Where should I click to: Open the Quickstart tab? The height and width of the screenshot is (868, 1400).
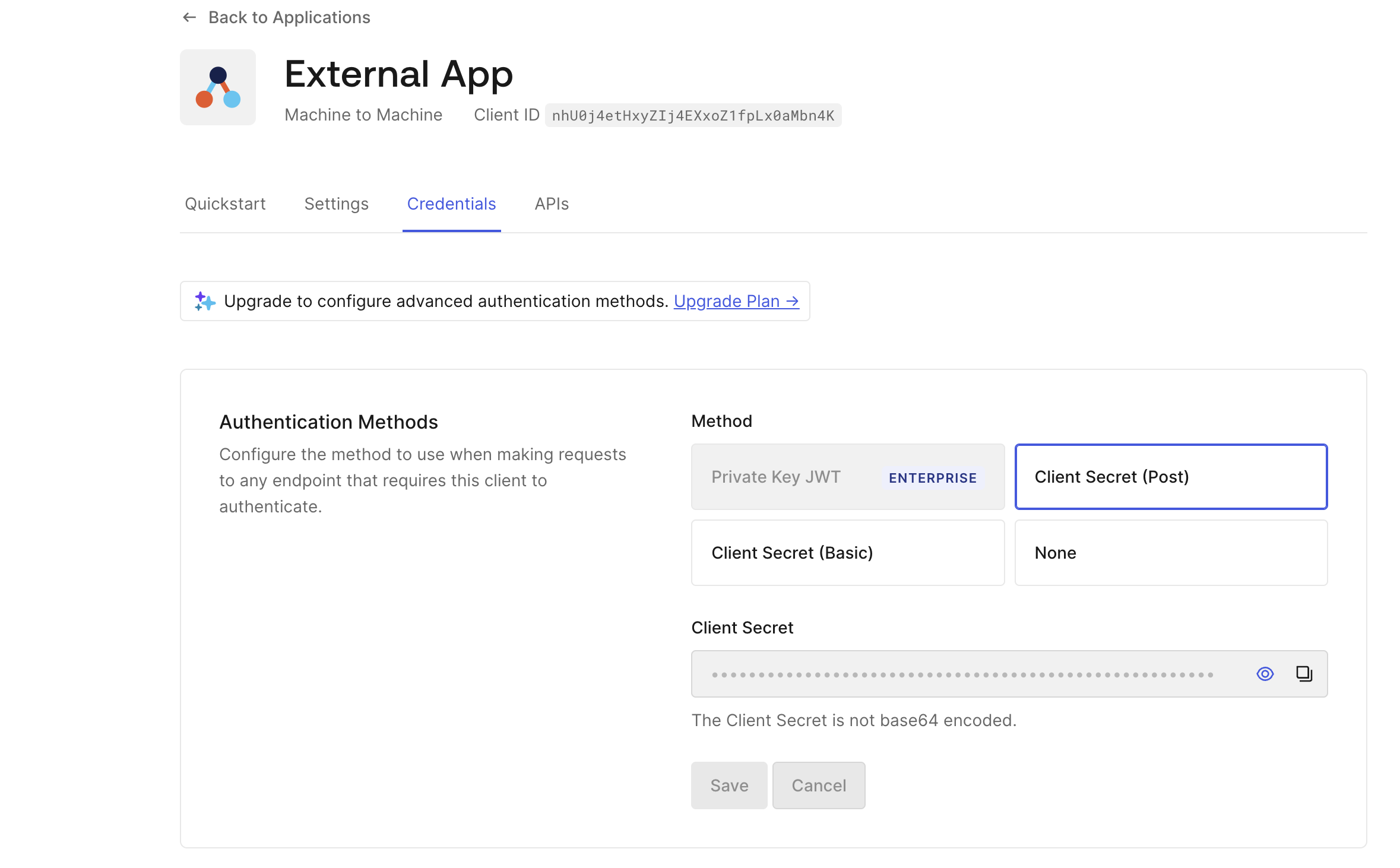225,204
